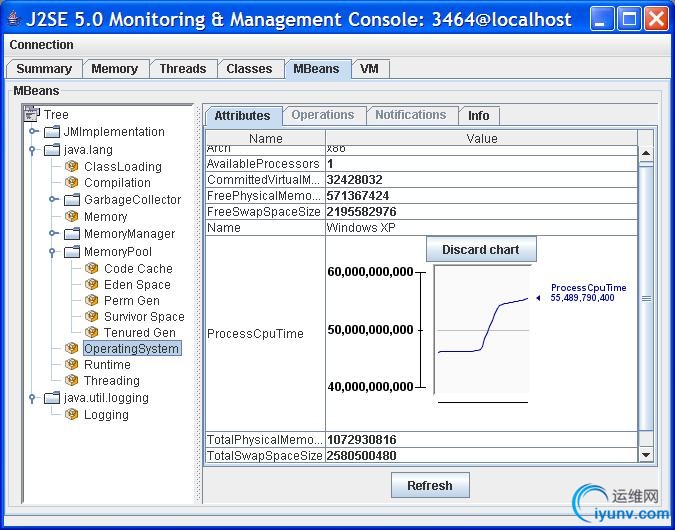Click the Name column header
Screen dimensions: 675x530
[x=266, y=139]
